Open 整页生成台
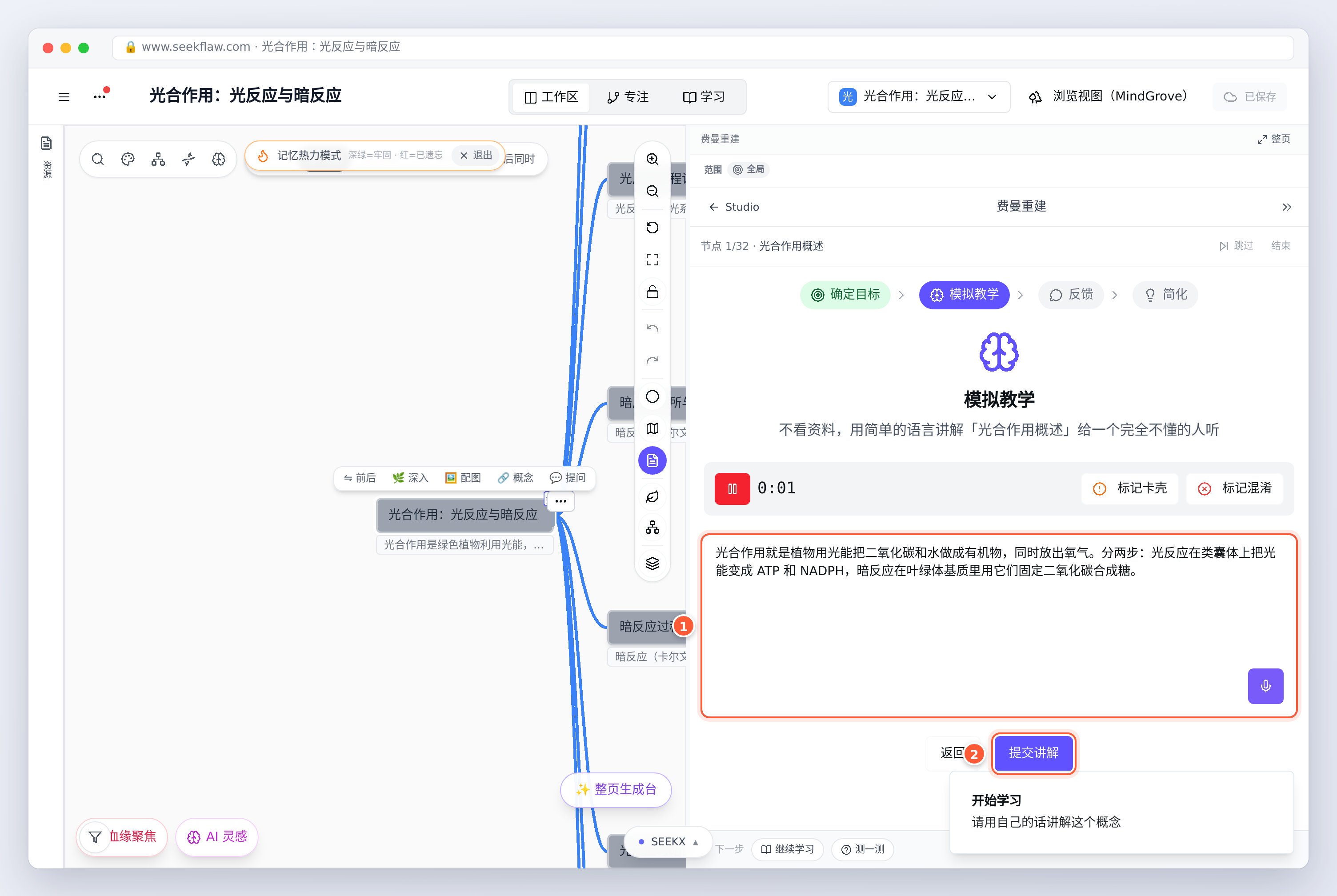 pos(616,790)
